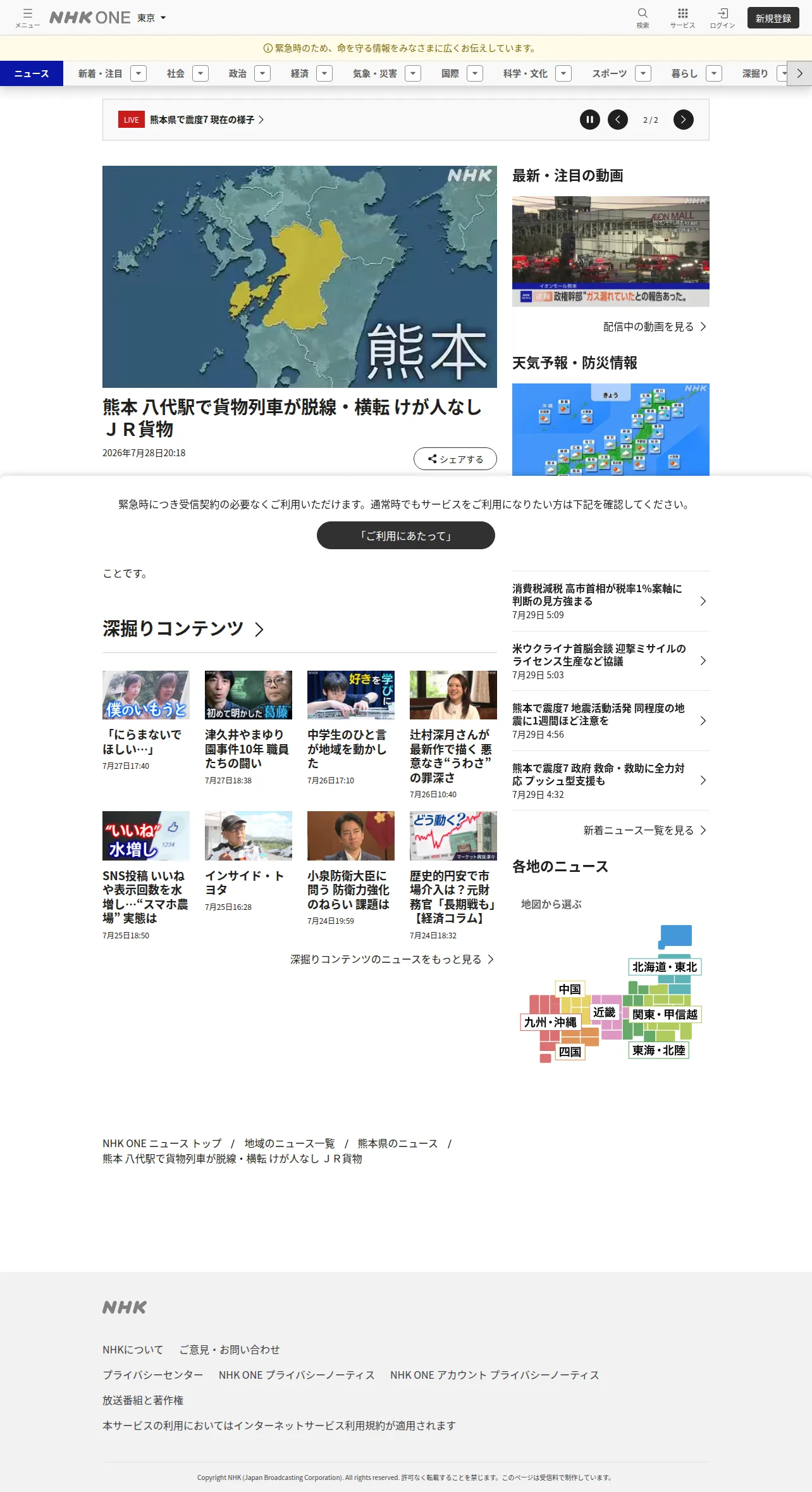
Task: Click the 新規登録 button
Action: point(773,18)
